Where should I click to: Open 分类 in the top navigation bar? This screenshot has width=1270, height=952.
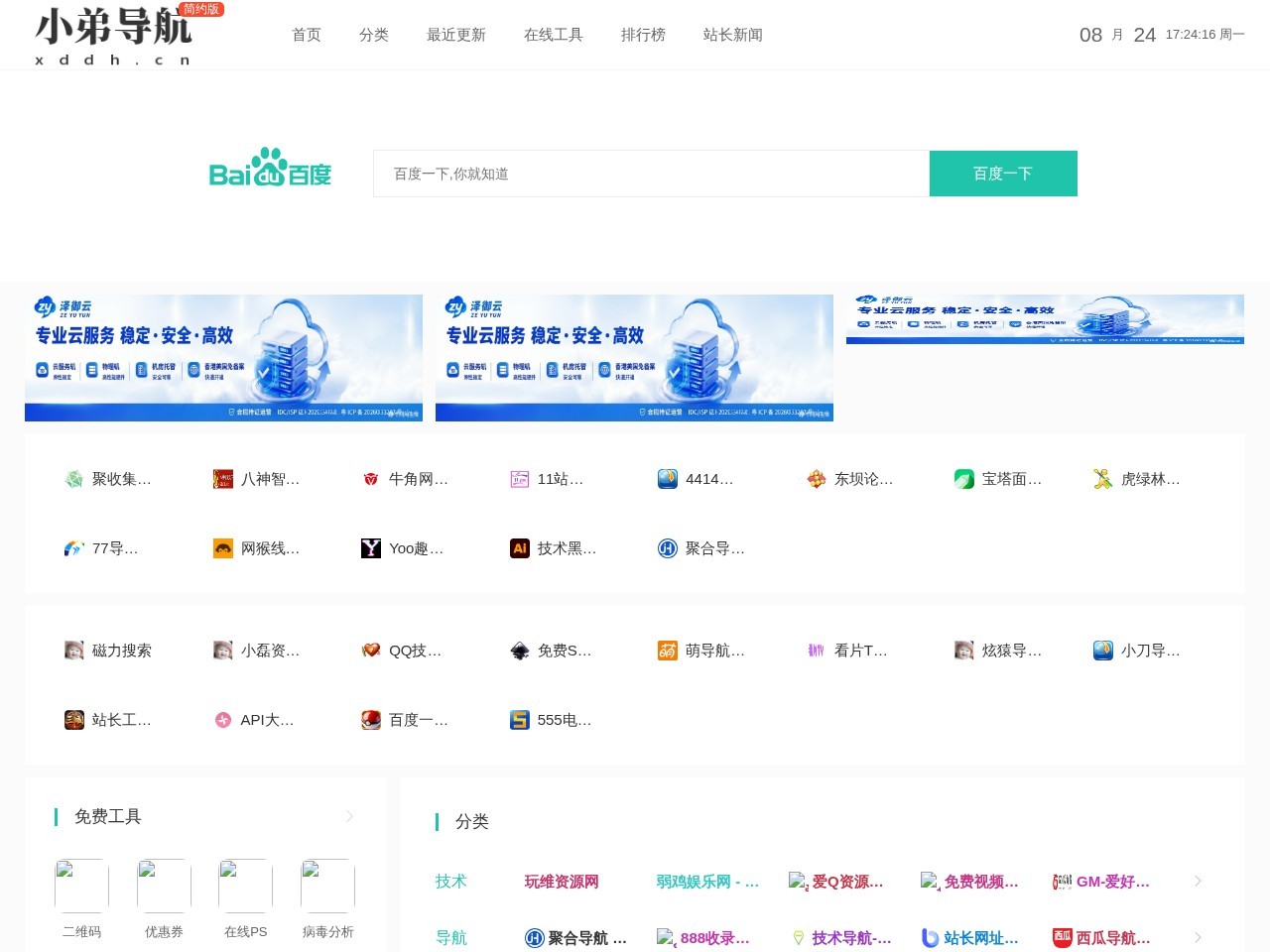click(x=374, y=35)
